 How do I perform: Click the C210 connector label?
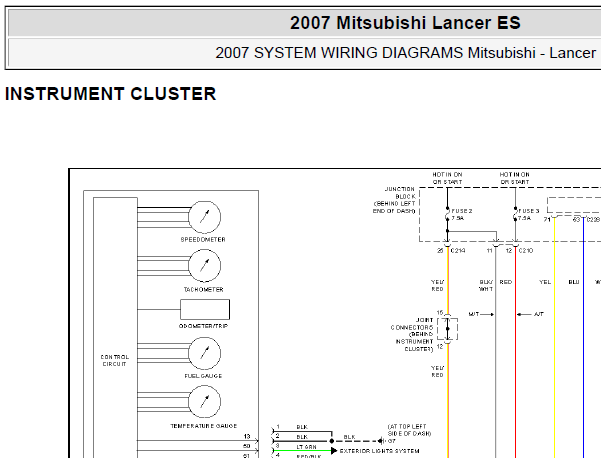tap(525, 251)
